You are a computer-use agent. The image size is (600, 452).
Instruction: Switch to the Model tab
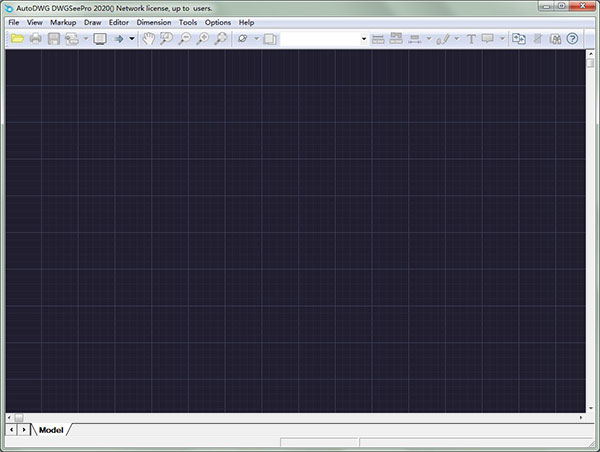click(50, 430)
